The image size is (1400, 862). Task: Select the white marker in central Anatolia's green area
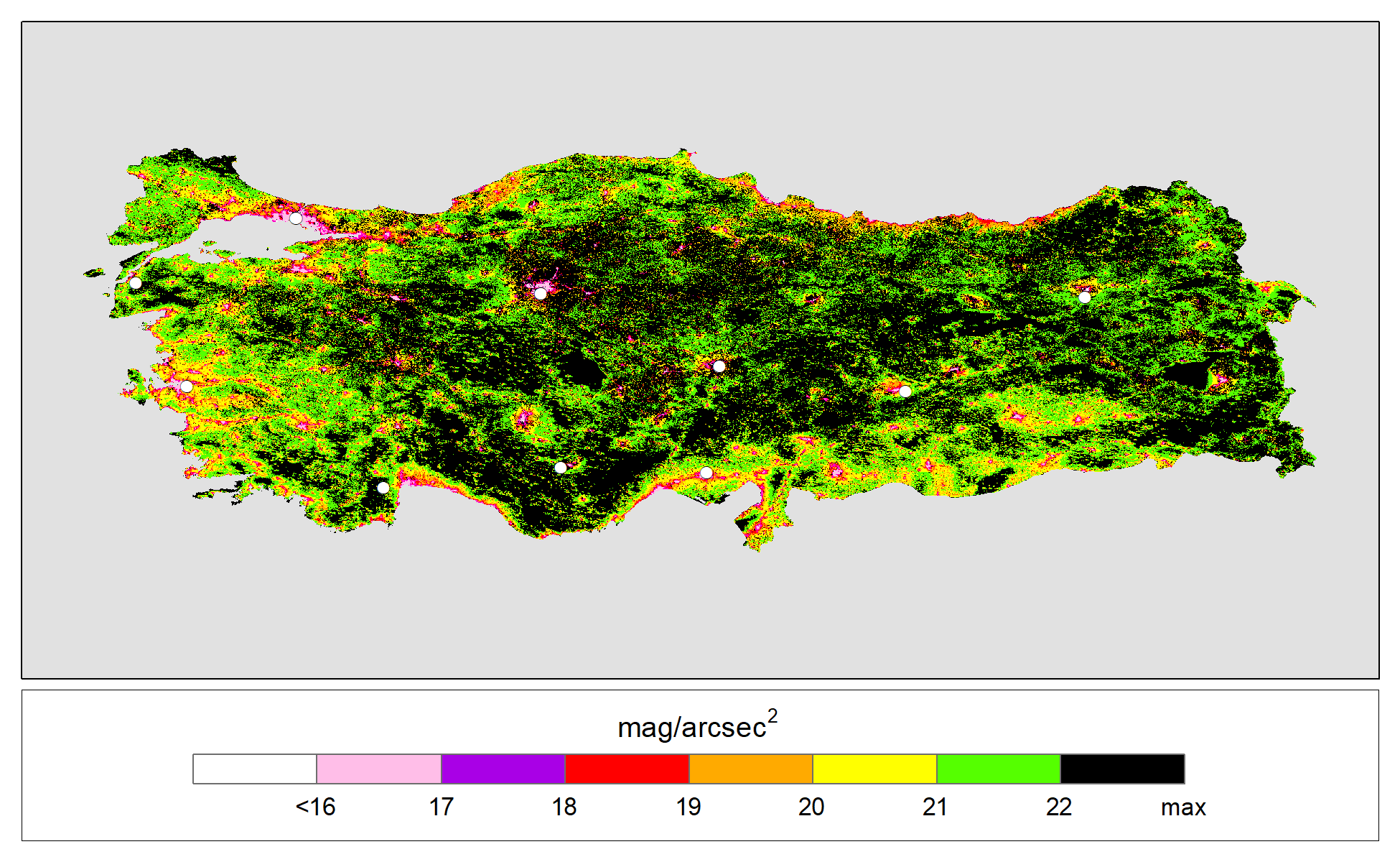click(719, 366)
